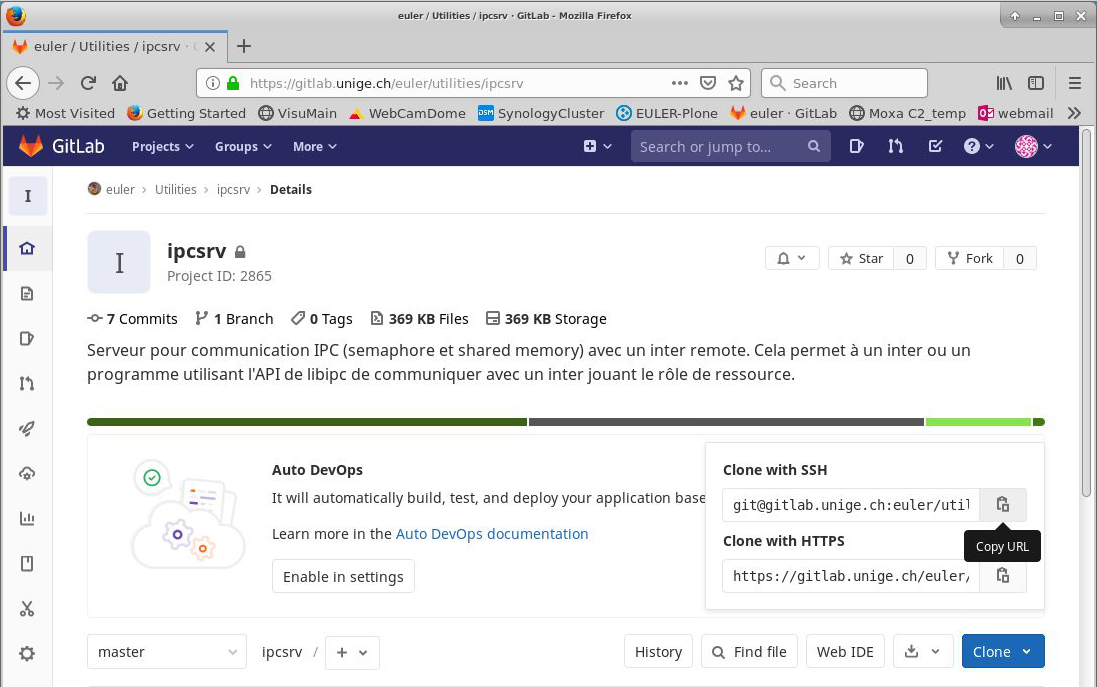Open the Groups menu in navbar

[243, 146]
